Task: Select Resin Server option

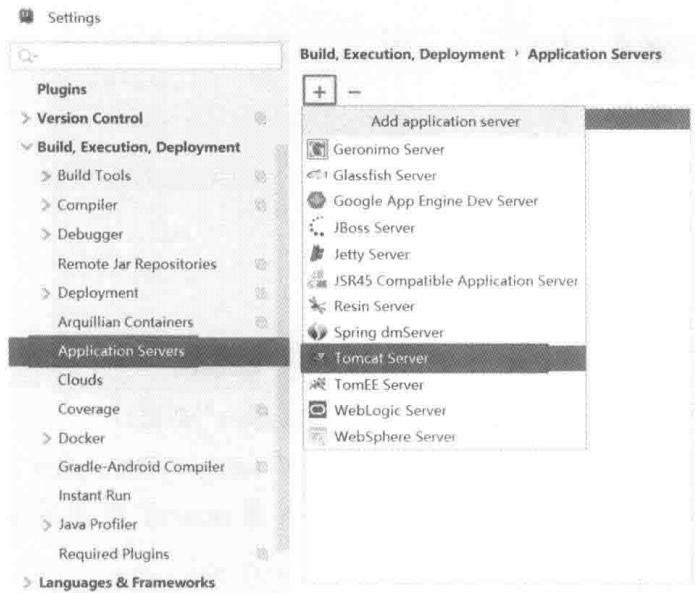Action: (x=444, y=306)
